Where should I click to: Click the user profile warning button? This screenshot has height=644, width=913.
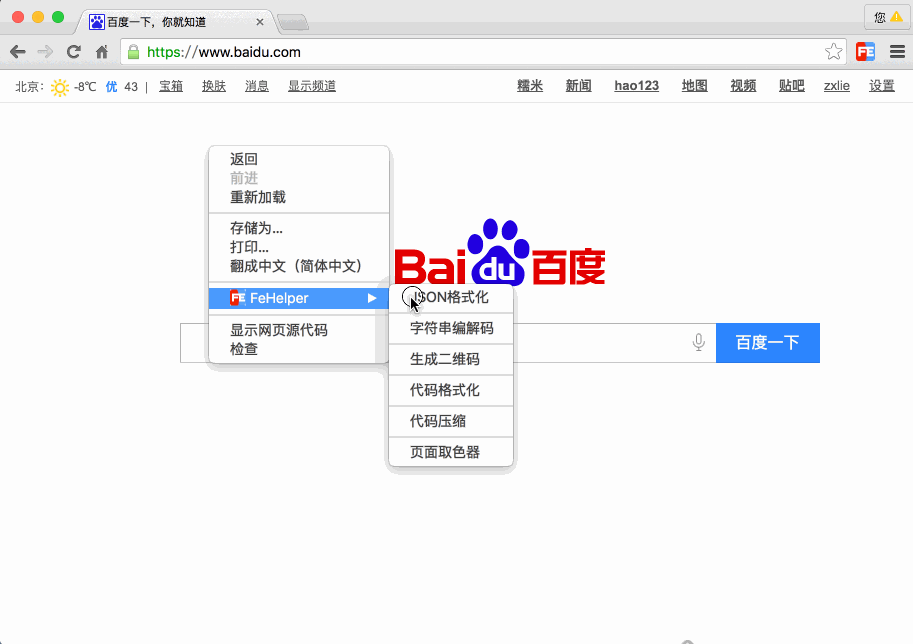[887, 17]
